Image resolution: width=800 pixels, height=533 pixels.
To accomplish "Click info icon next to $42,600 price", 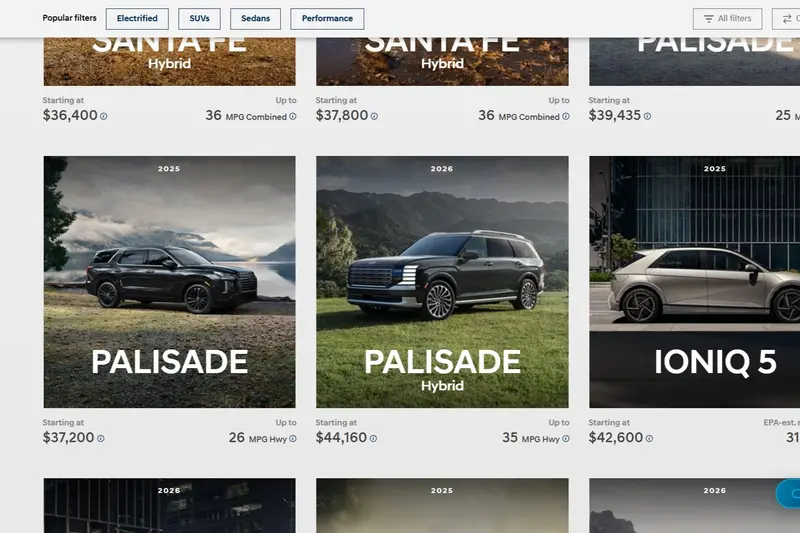I will click(x=649, y=439).
